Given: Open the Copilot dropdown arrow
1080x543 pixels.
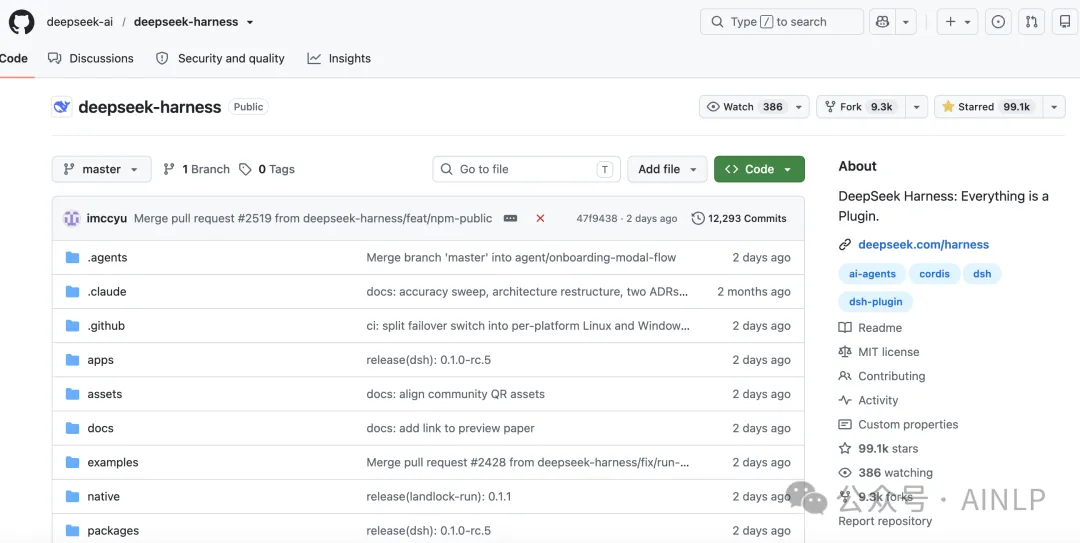Looking at the screenshot, I should (906, 21).
